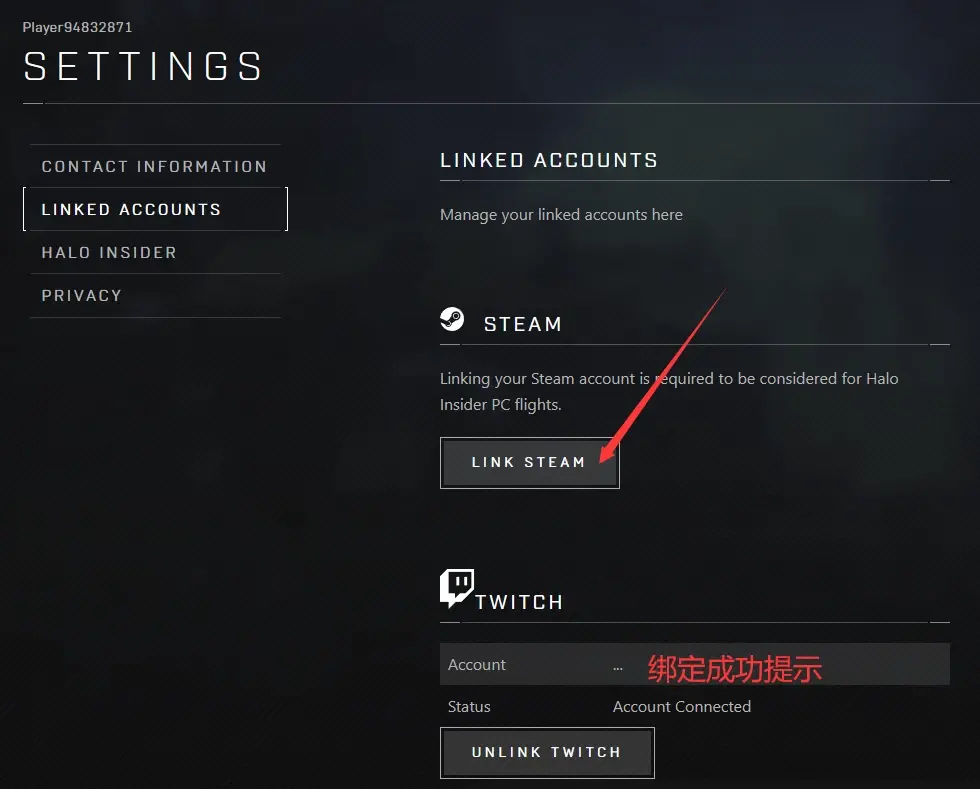Screen dimensions: 980x789
Task: Click the "Manage your linked accounts here" text
Action: pyautogui.click(x=561, y=215)
